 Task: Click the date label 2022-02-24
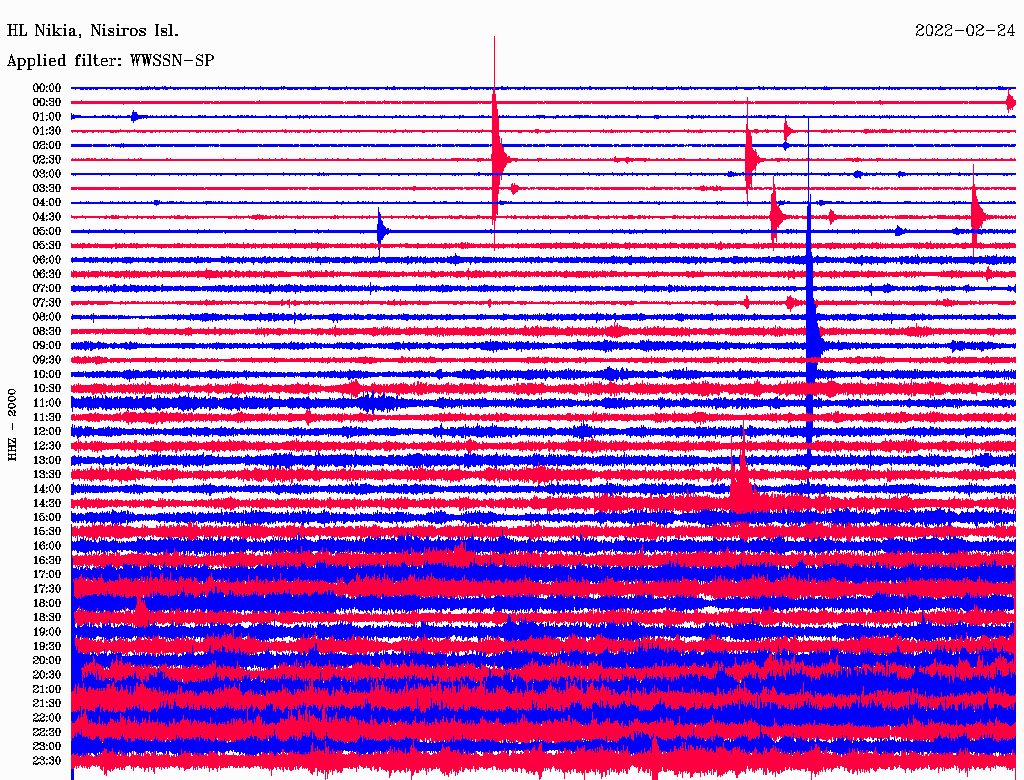coord(965,31)
